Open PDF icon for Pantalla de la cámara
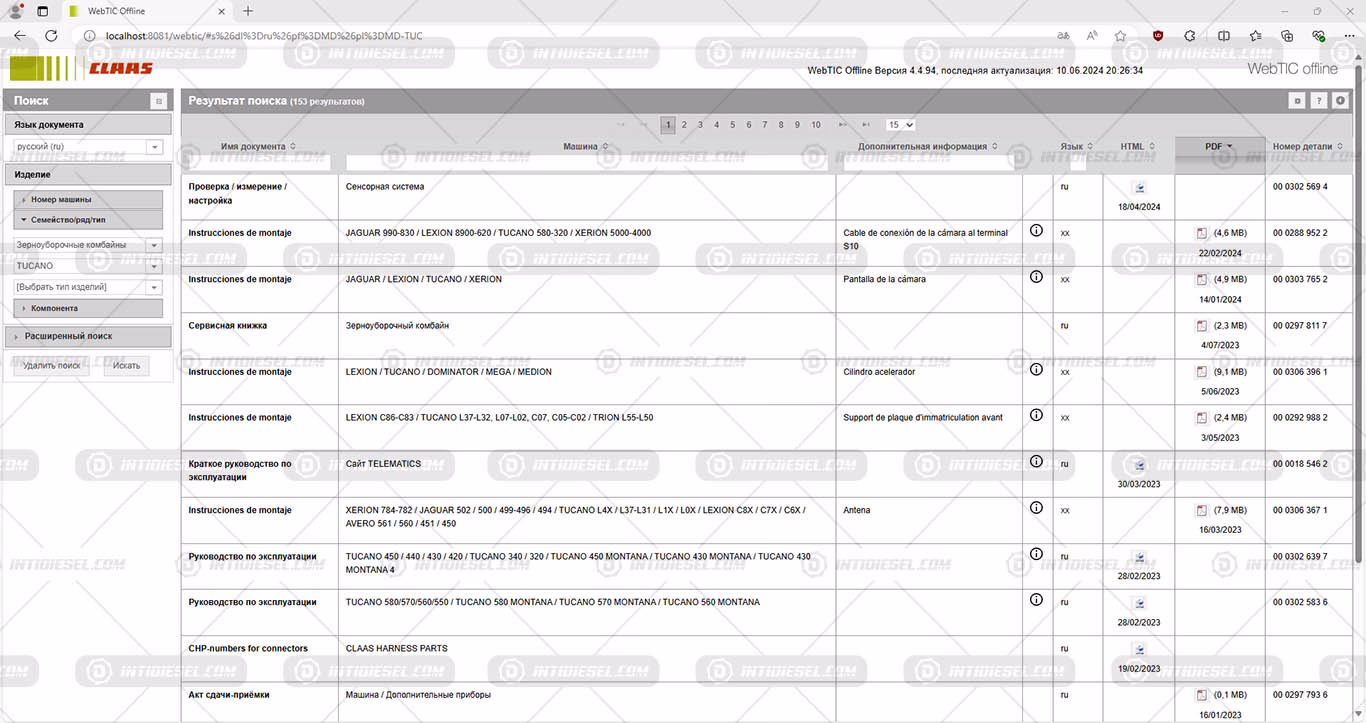 pos(1201,280)
